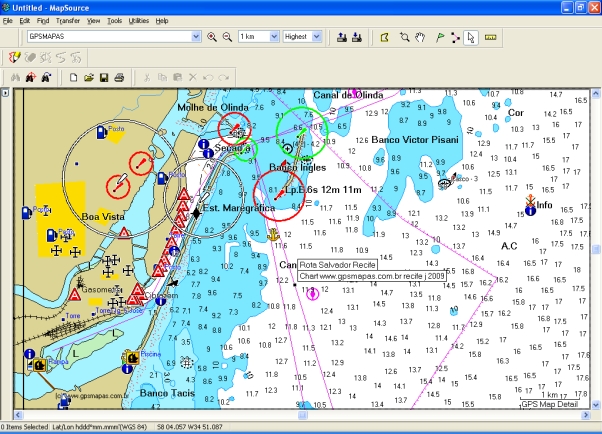Open the Transfer menu
This screenshot has width=602, height=434.
pos(68,20)
